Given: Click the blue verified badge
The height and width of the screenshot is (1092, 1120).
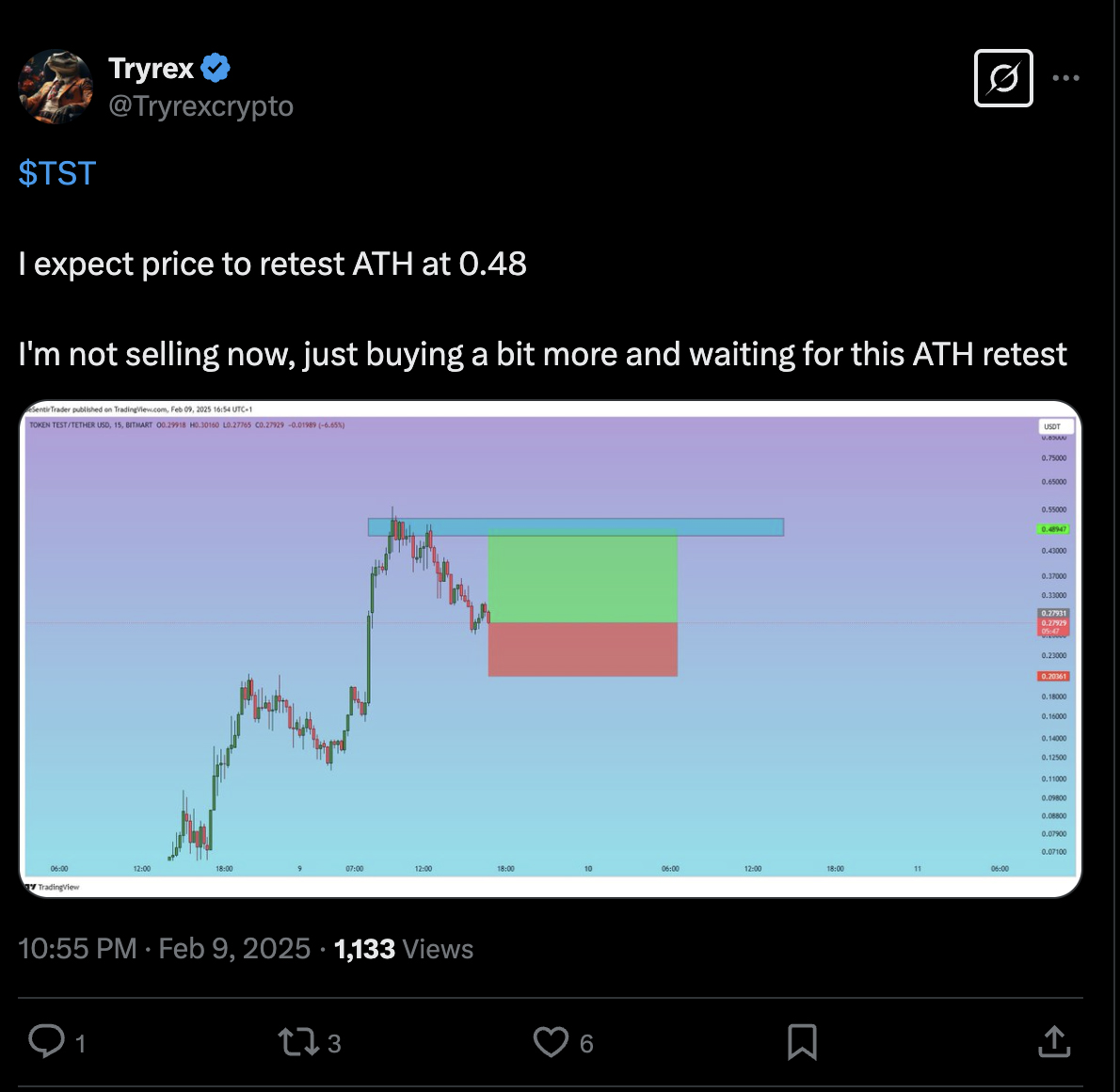Looking at the screenshot, I should tap(216, 69).
